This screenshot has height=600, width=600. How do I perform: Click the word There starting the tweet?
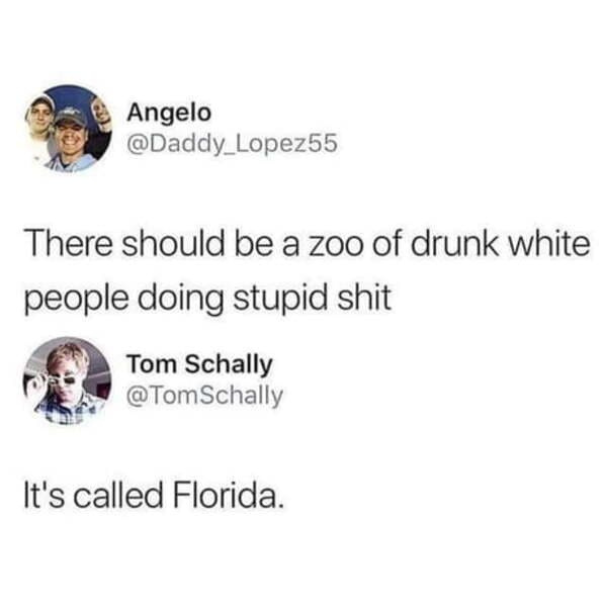tap(68, 243)
